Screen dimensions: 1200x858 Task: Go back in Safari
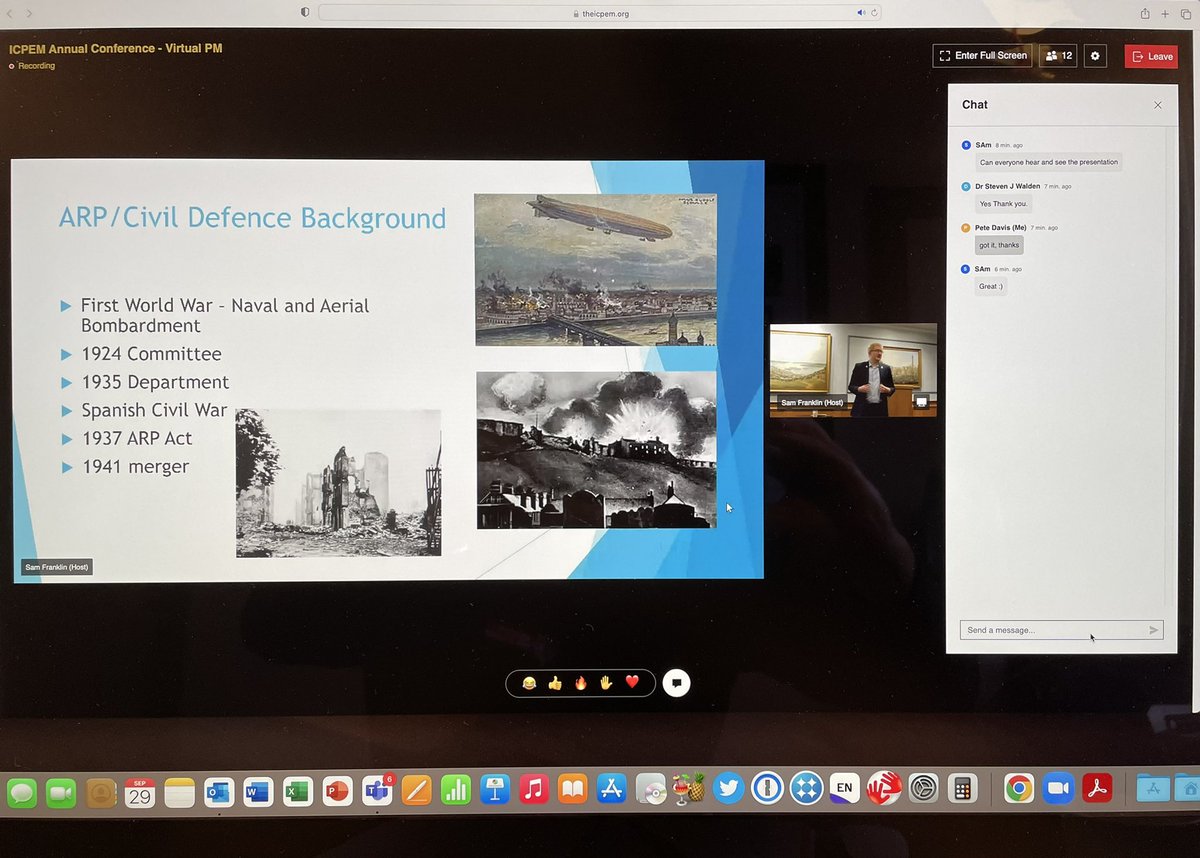[8, 13]
